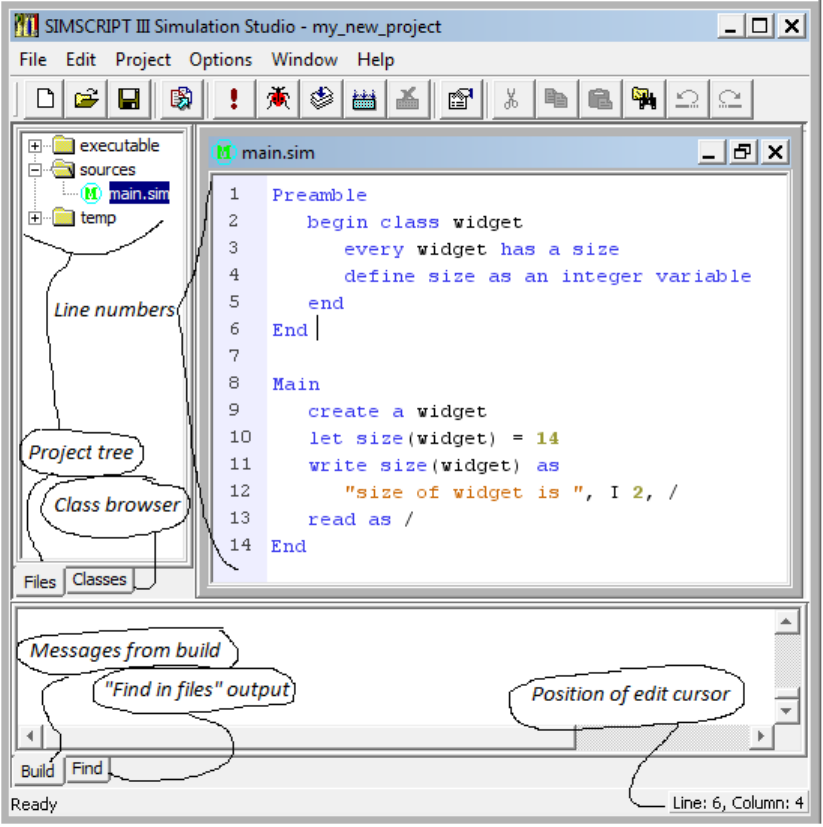
Task: Click the line and column status indicator
Action: (738, 803)
